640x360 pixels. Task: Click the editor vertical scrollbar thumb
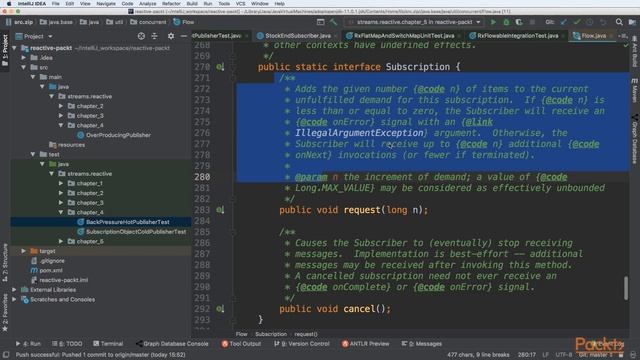626,288
